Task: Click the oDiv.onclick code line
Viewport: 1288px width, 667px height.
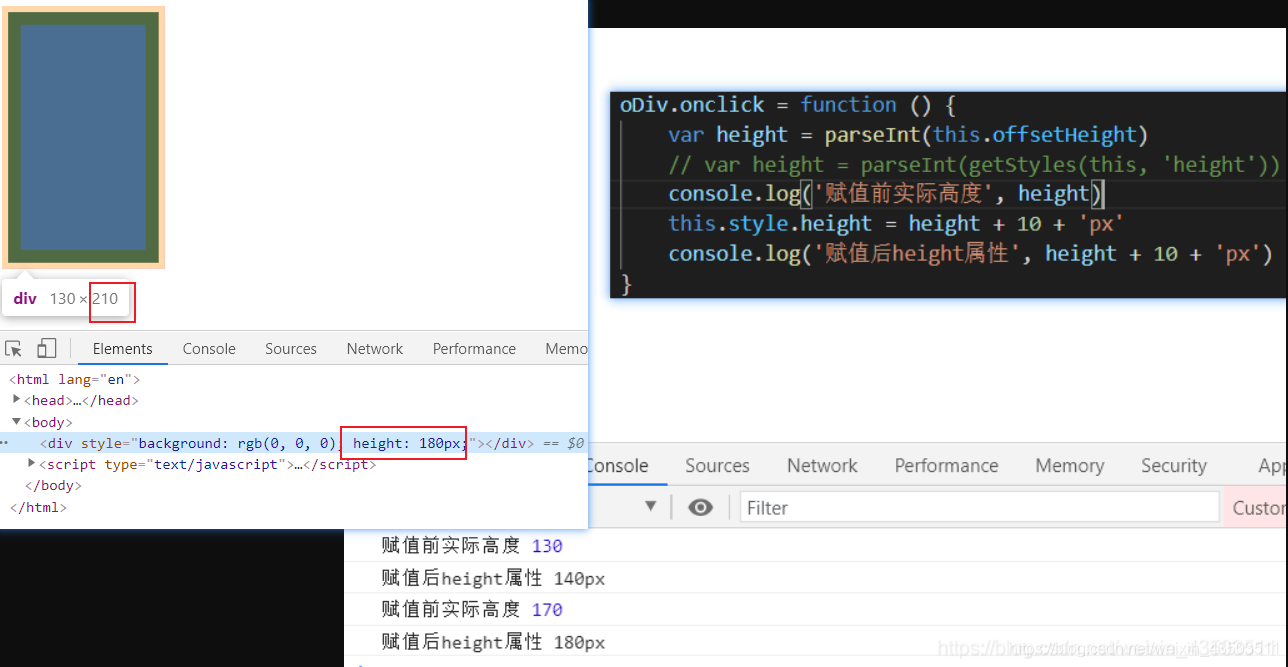Action: click(788, 105)
